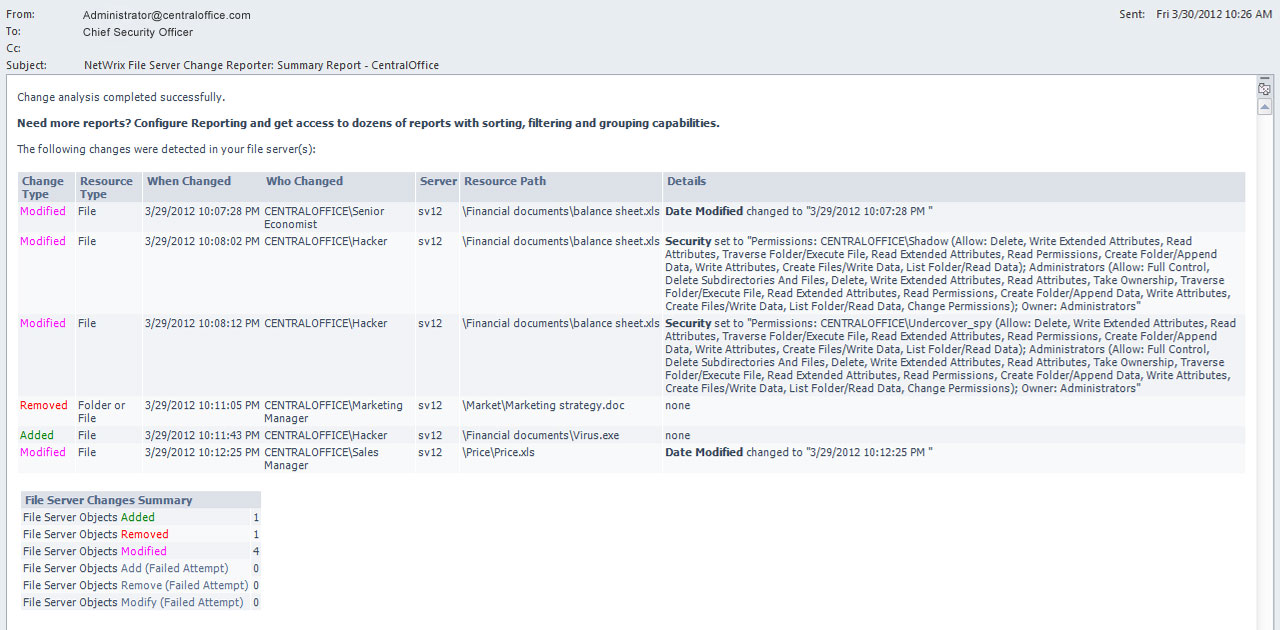1280x630 pixels.
Task: Click timestamp 3/29/2012 10:07:28 PM in When Changed
Action: [202, 211]
